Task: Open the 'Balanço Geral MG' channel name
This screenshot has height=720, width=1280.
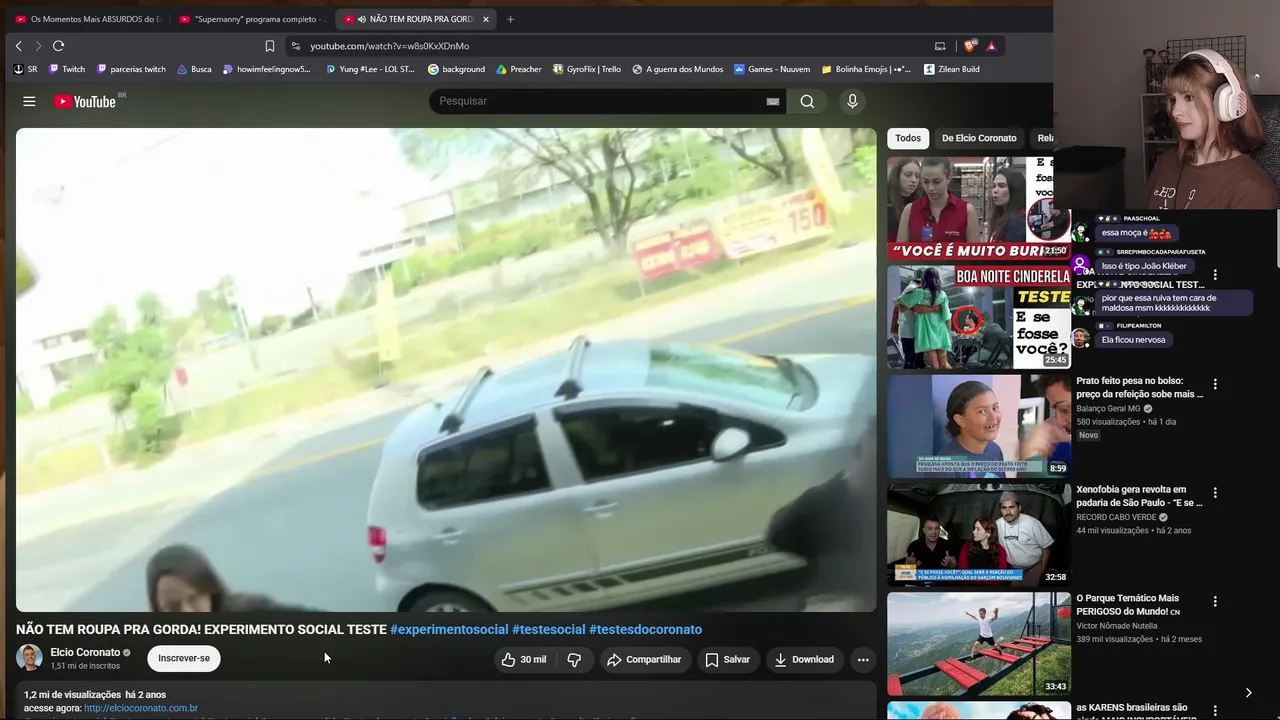Action: [1108, 408]
